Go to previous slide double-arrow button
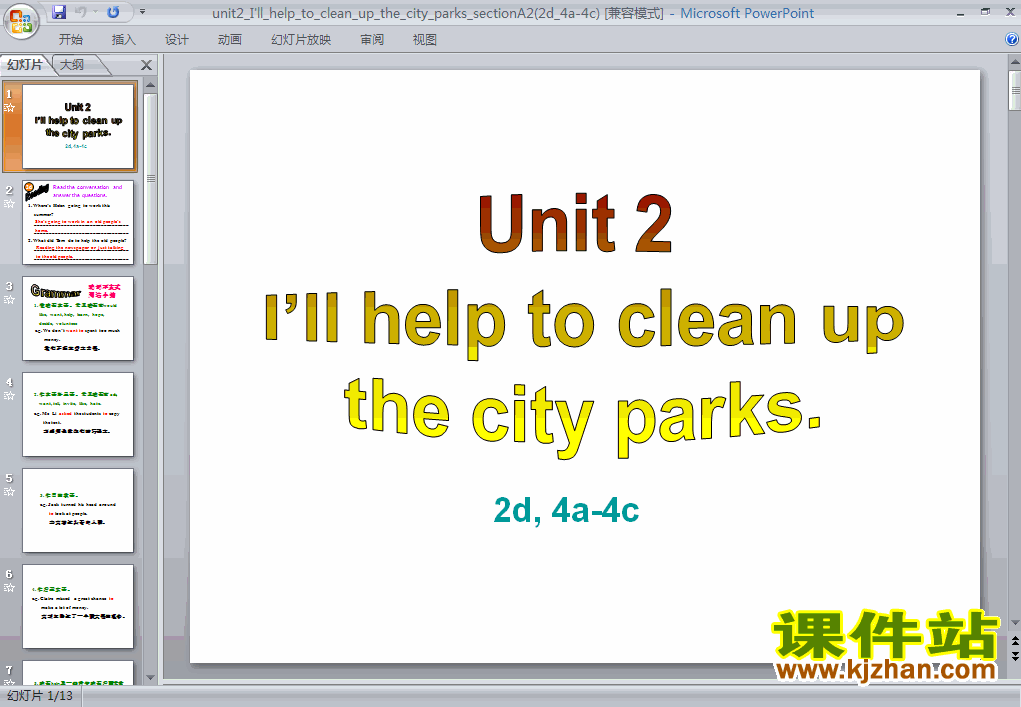Screen dimensions: 1021x707 pyautogui.click(x=1014, y=642)
